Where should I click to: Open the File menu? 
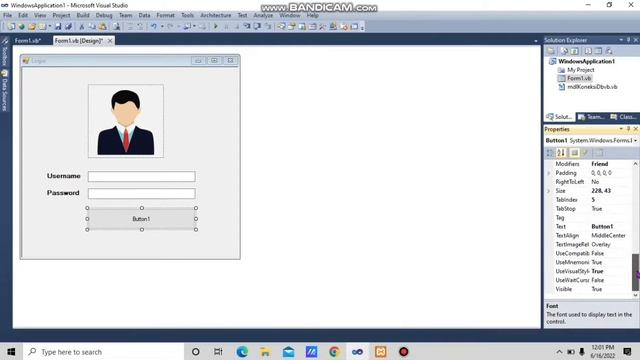pyautogui.click(x=7, y=15)
